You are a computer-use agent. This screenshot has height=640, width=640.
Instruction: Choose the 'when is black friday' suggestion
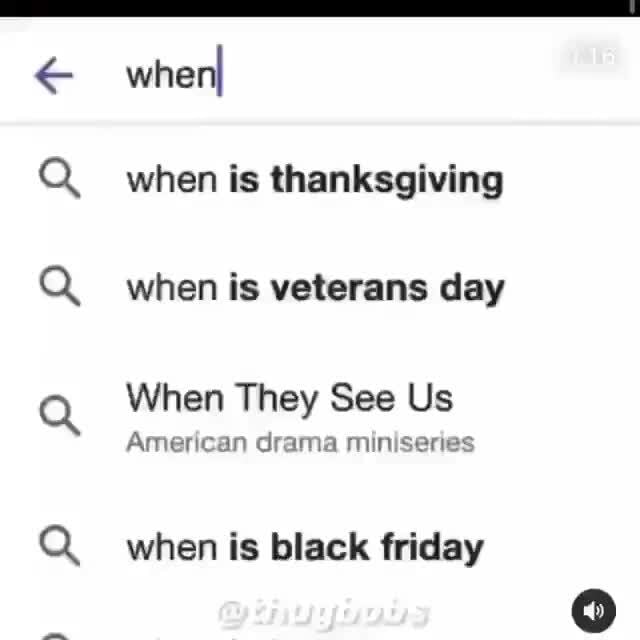click(304, 547)
